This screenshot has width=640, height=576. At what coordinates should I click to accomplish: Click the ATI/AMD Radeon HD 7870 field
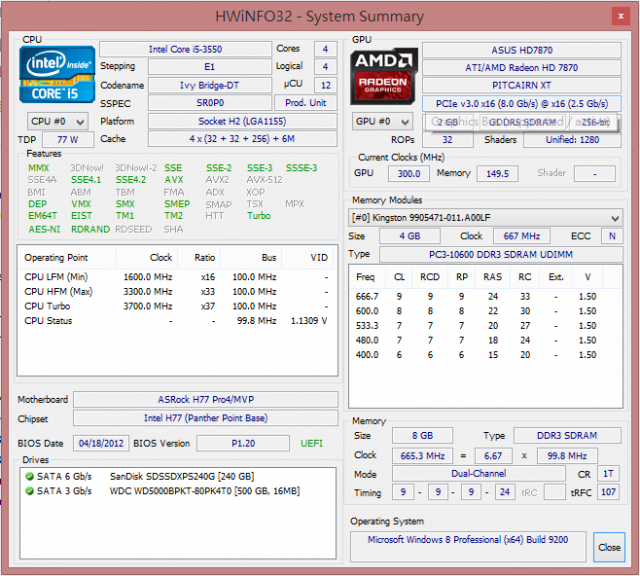[x=522, y=68]
